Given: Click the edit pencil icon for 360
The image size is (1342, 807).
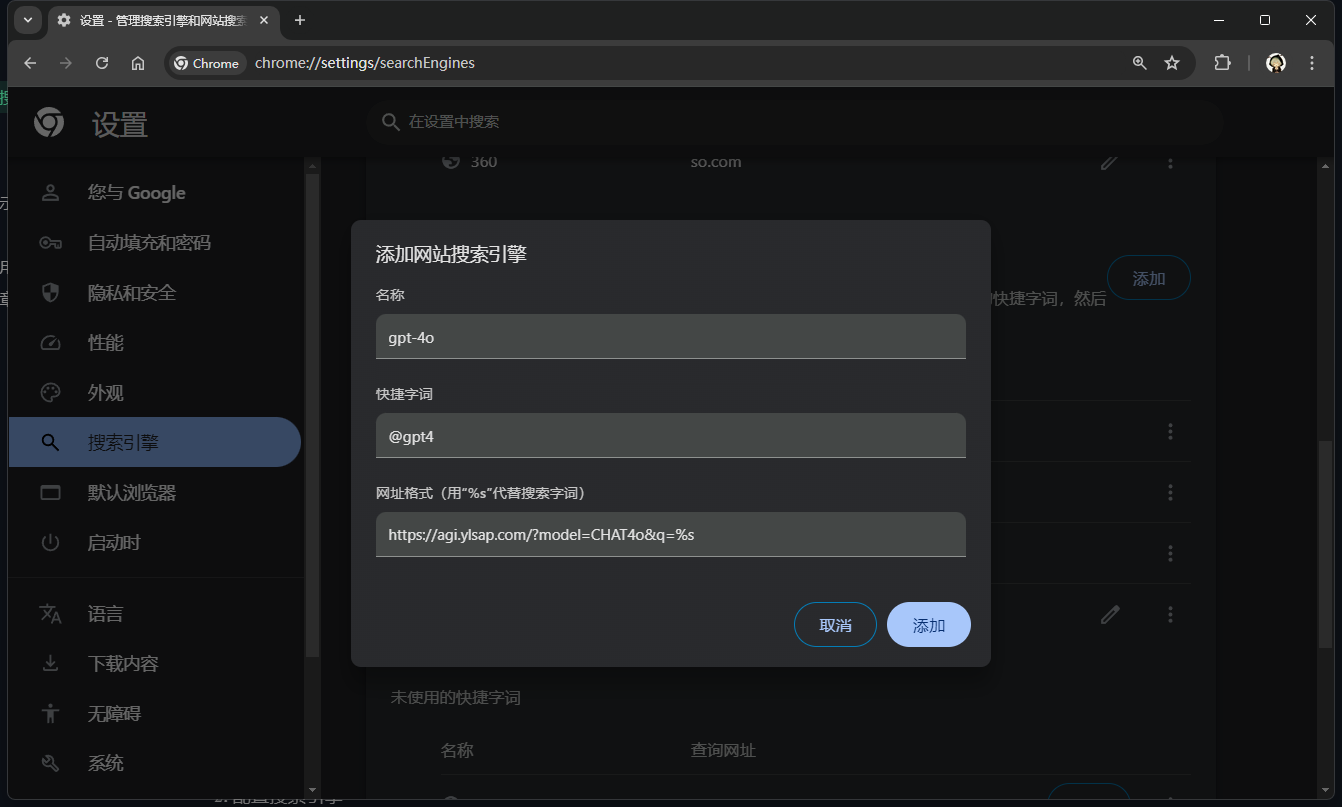Looking at the screenshot, I should click(x=1109, y=162).
